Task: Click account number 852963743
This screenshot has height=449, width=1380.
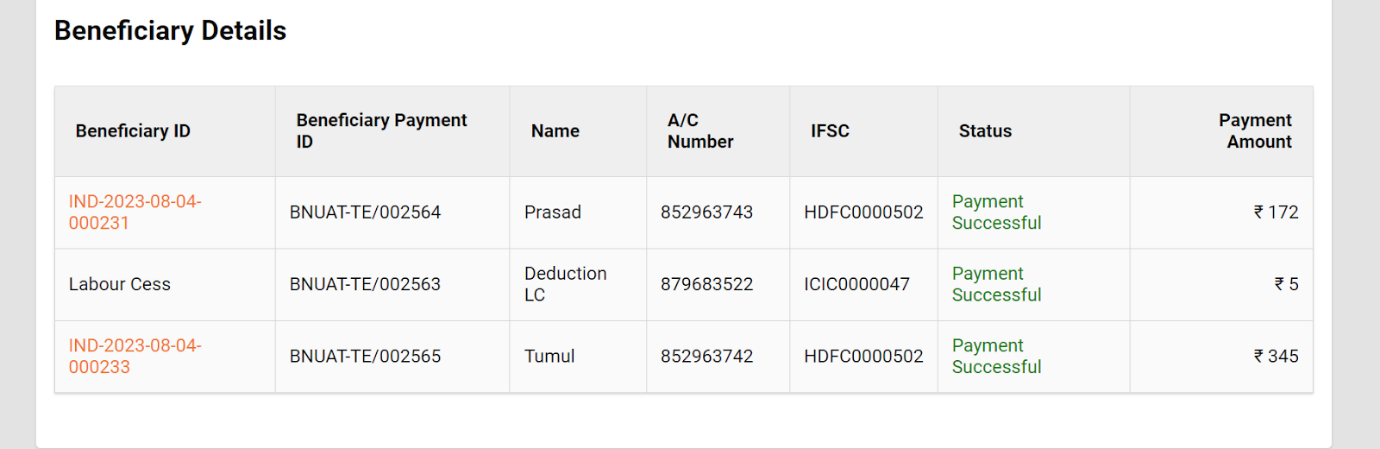Action: pyautogui.click(x=706, y=212)
